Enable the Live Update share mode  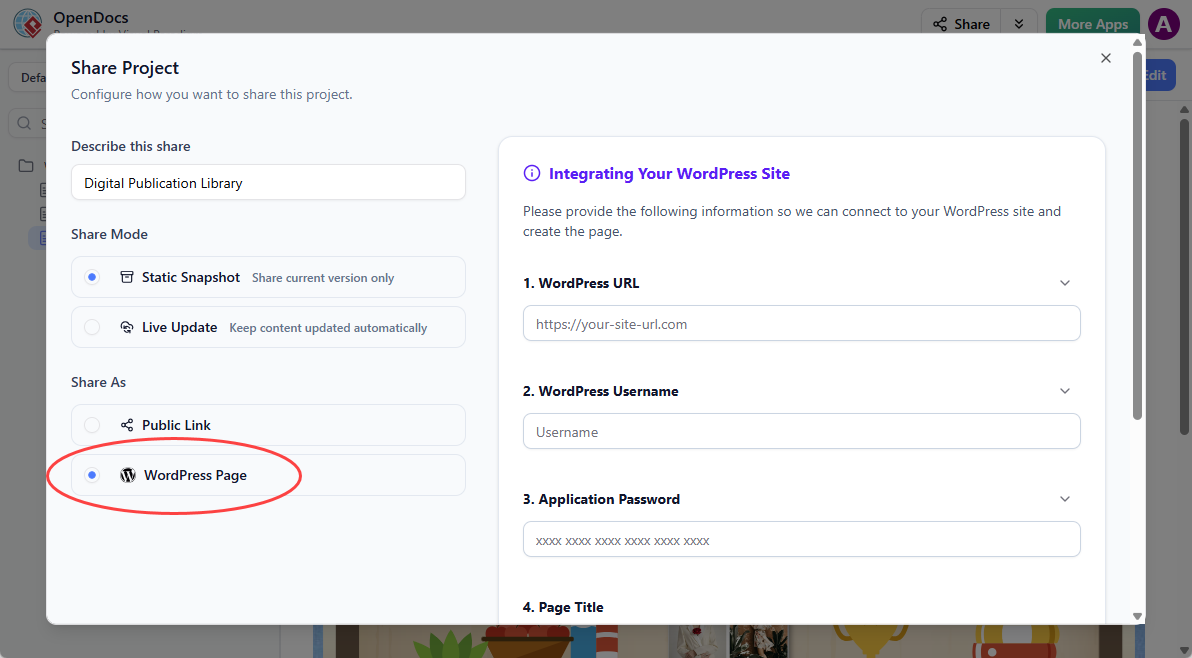92,327
